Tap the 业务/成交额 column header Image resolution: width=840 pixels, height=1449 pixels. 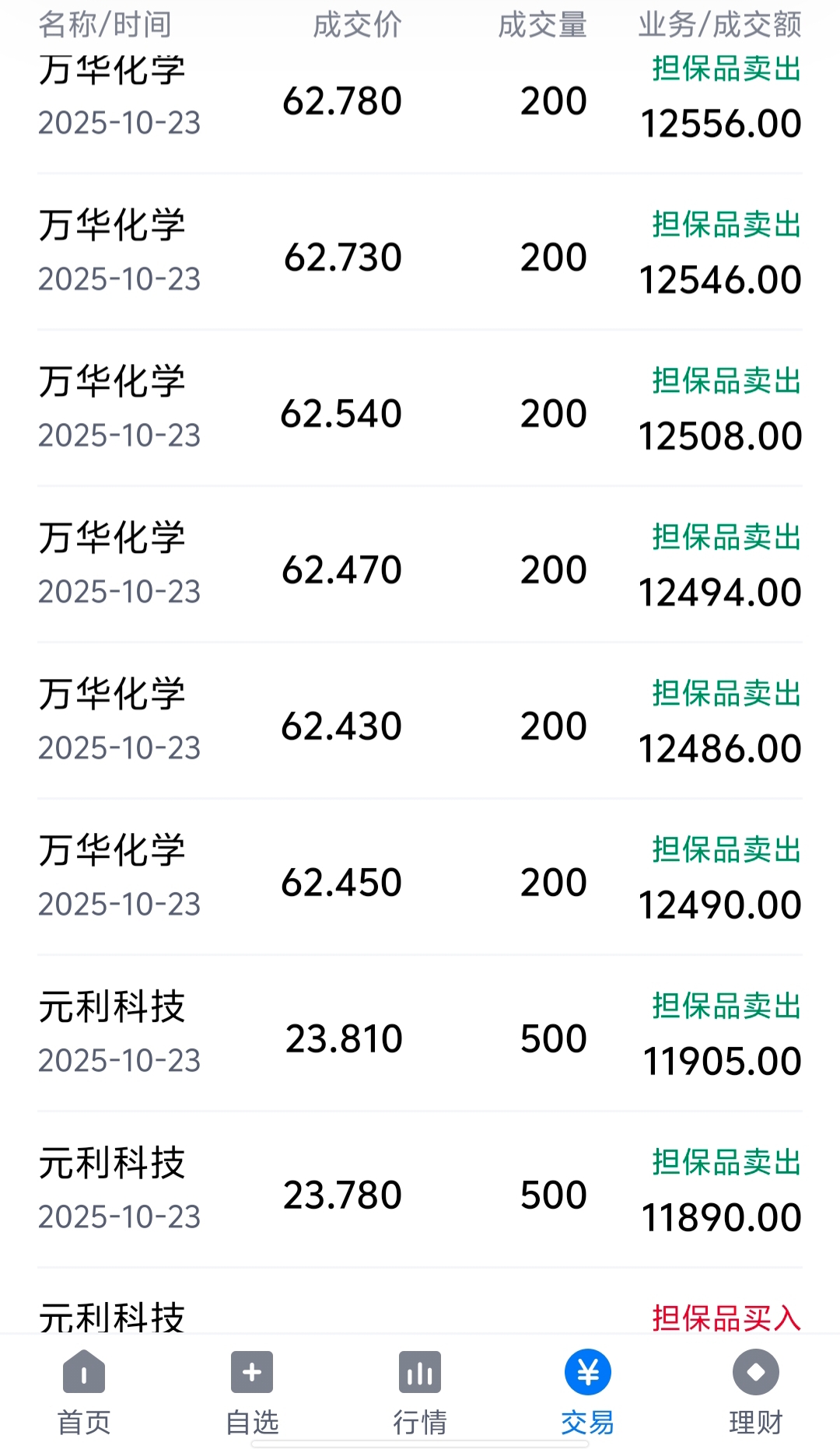[719, 25]
